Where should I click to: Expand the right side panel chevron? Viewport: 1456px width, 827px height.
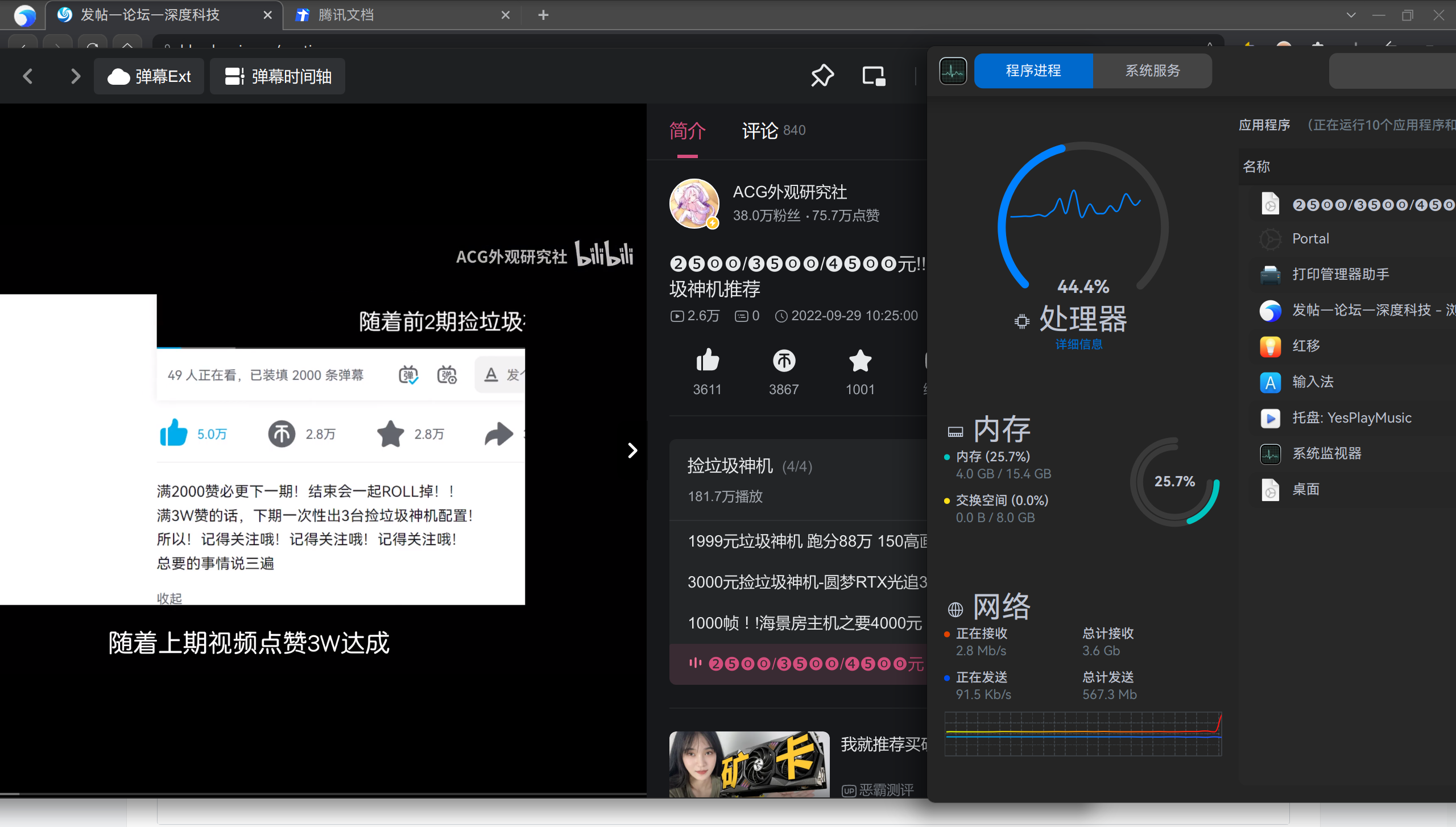632,450
